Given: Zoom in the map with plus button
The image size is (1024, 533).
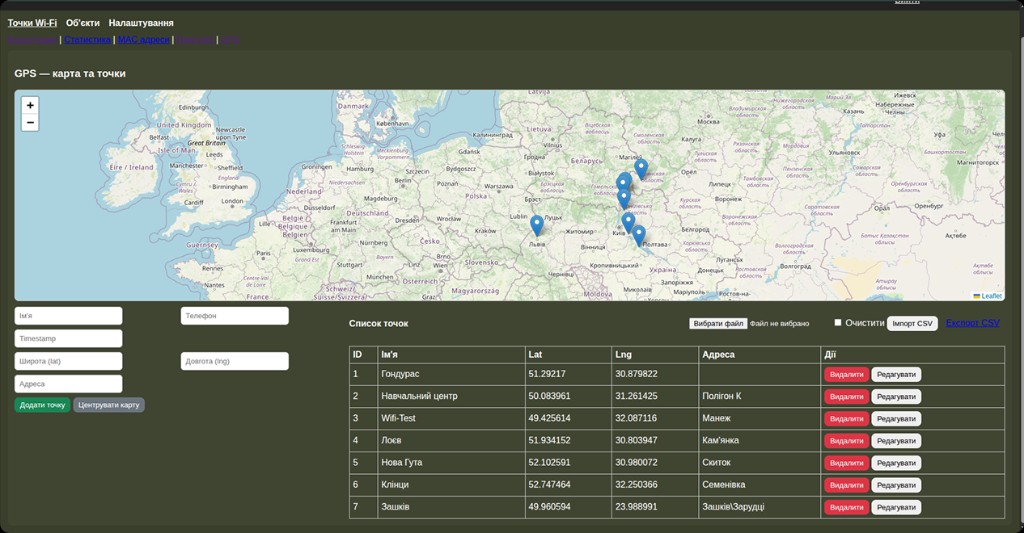Looking at the screenshot, I should [30, 105].
